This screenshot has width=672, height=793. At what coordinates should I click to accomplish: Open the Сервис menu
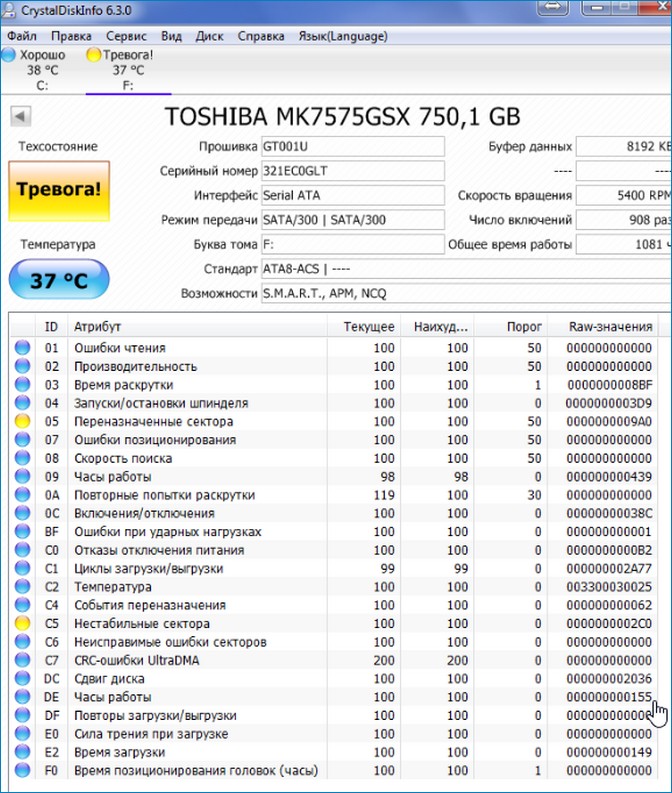pyautogui.click(x=128, y=36)
